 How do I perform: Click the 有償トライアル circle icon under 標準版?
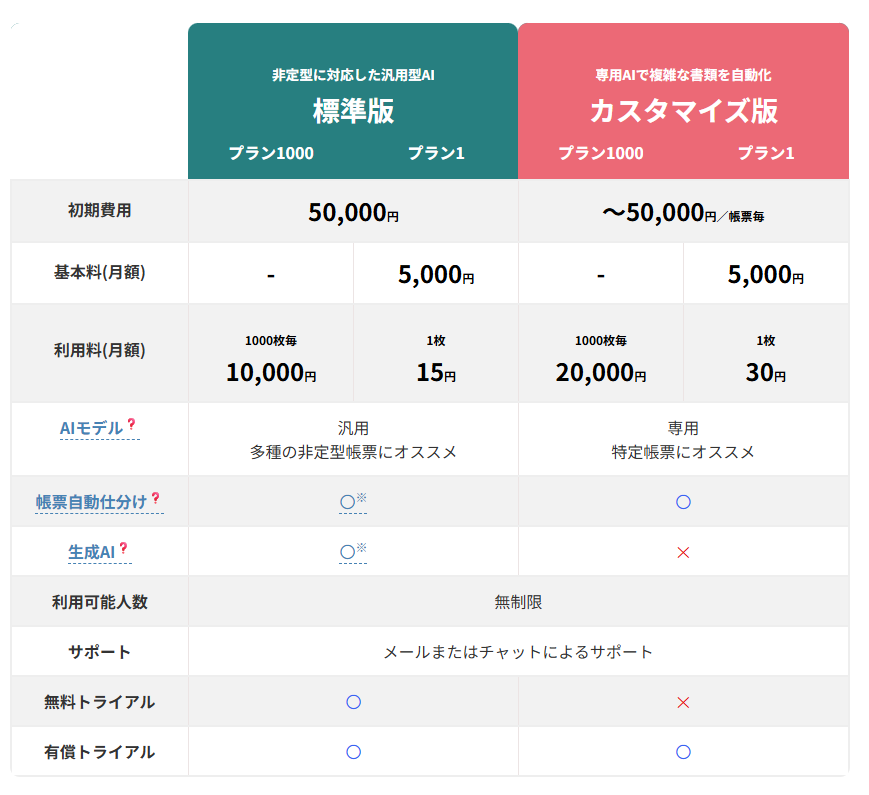click(353, 752)
